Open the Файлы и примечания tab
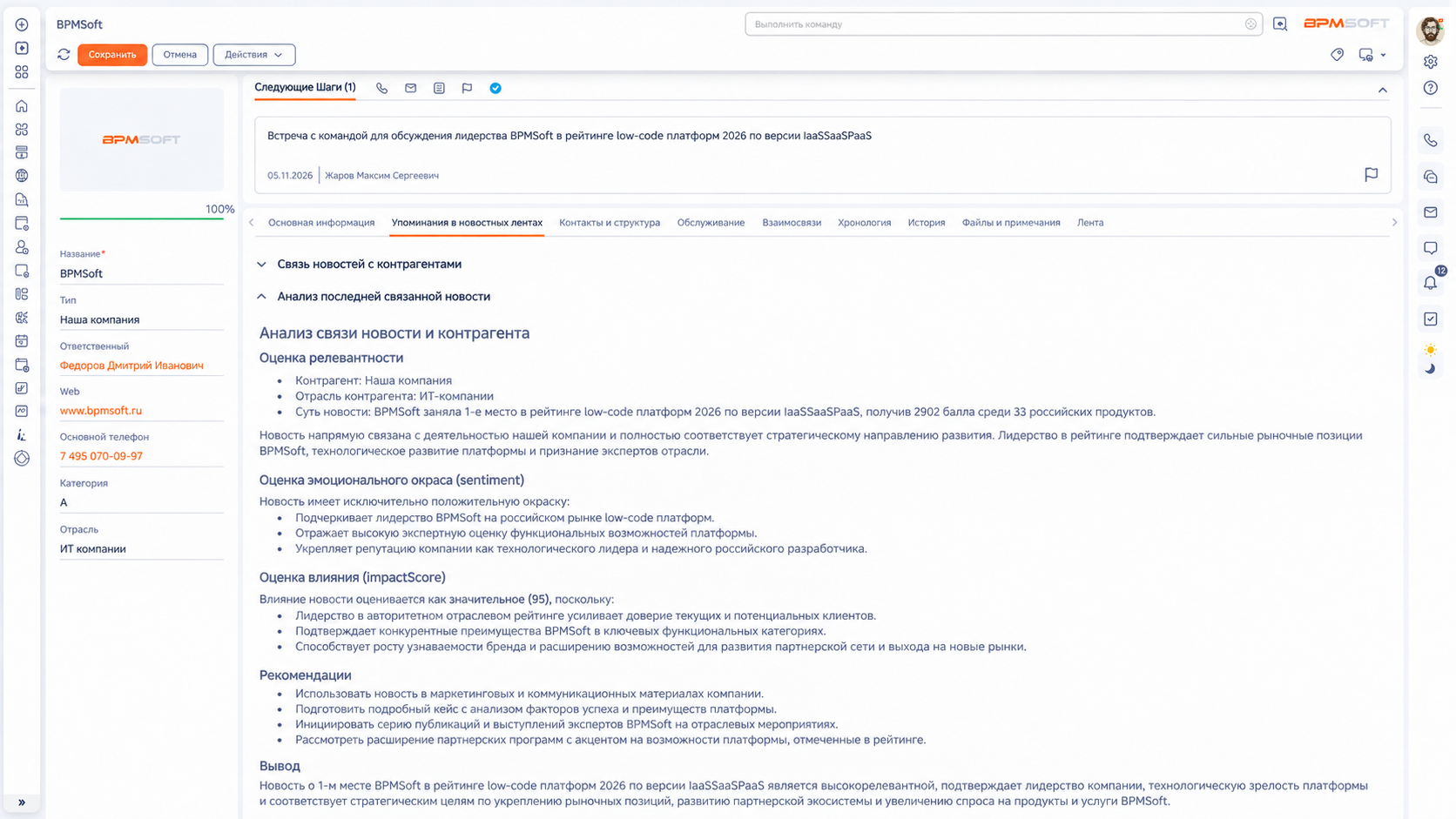This screenshot has height=819, width=1456. click(x=1011, y=223)
